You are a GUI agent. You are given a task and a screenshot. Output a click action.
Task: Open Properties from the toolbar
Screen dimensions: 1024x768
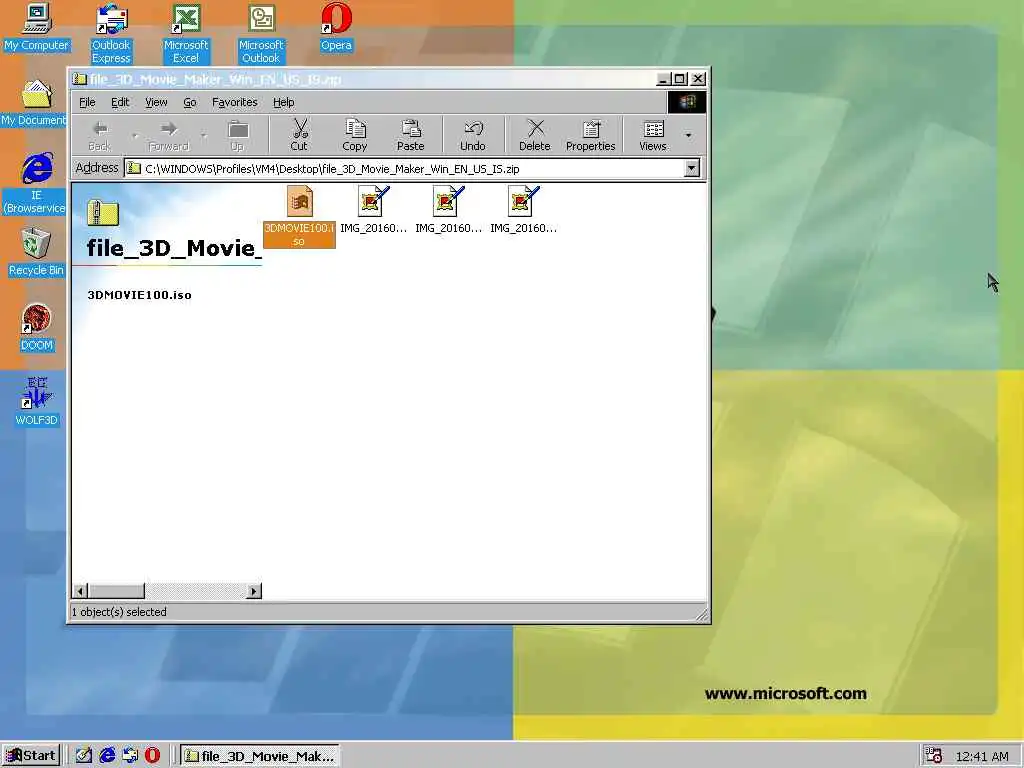590,135
